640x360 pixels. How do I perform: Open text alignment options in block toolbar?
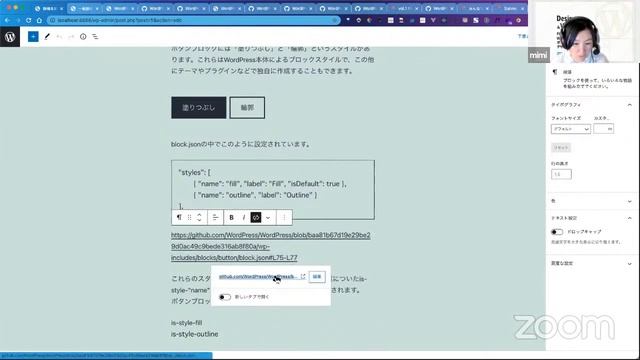(215, 218)
